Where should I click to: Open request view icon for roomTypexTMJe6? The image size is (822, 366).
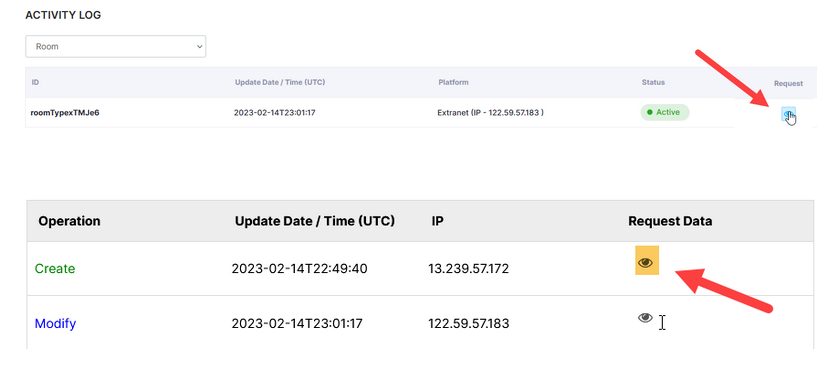788,114
